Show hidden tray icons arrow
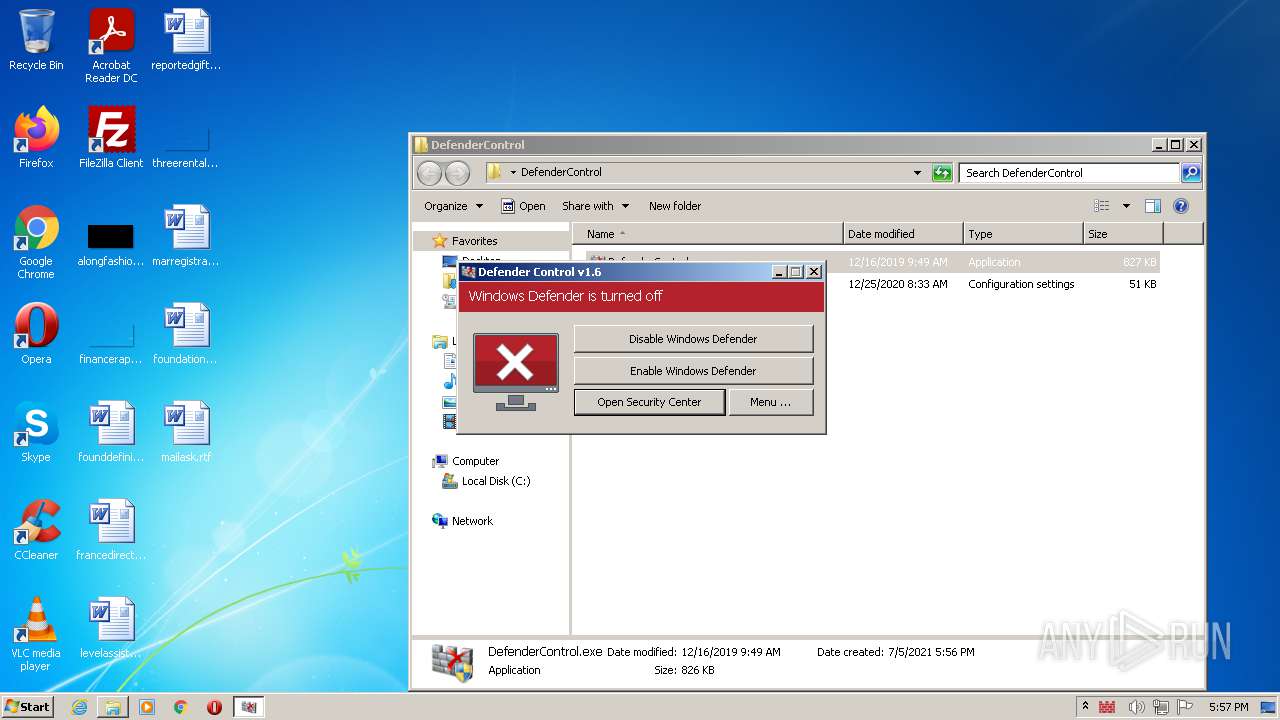This screenshot has height=720, width=1280. [x=1085, y=707]
